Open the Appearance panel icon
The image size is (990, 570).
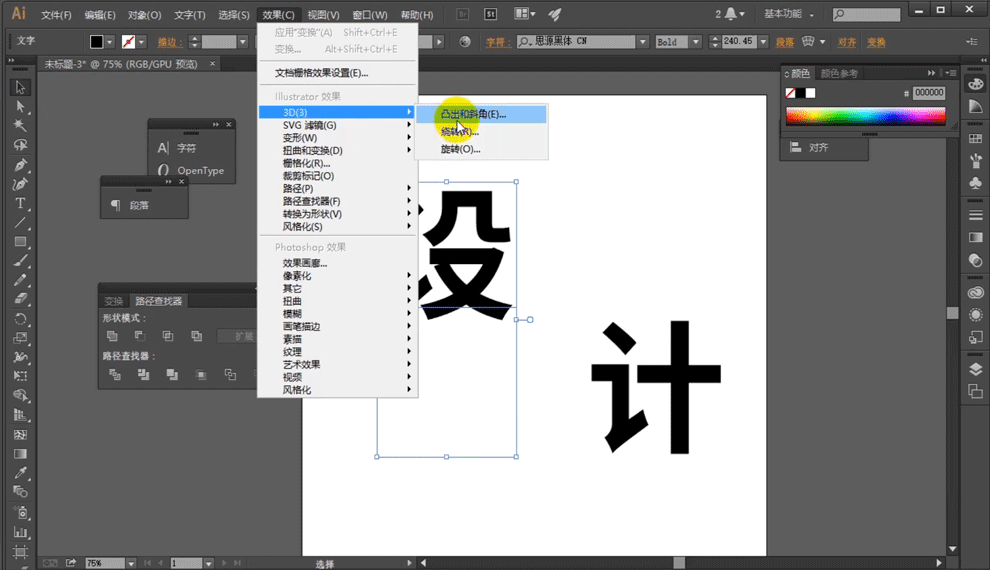pos(975,314)
